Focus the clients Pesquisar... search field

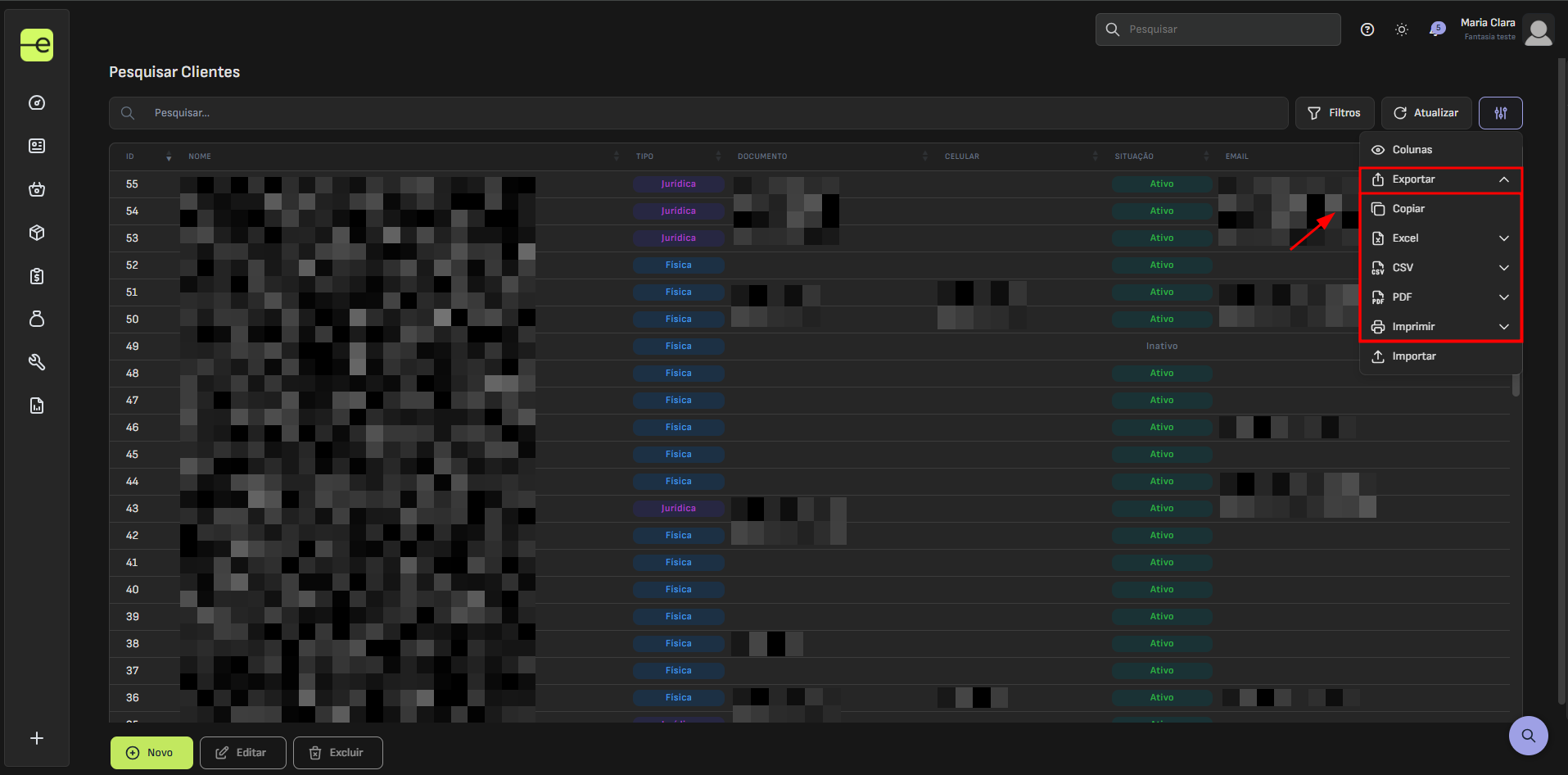coord(698,113)
